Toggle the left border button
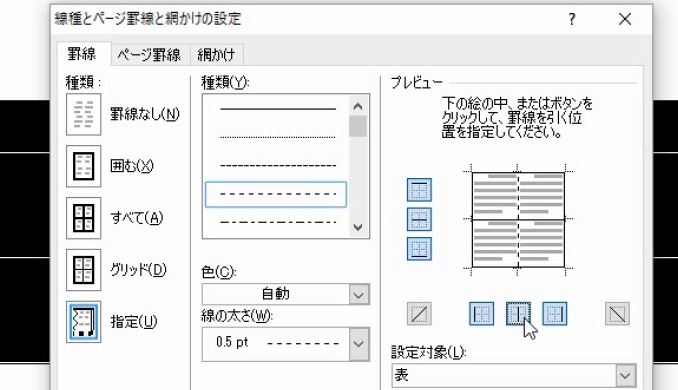This screenshot has width=678, height=390. pyautogui.click(x=481, y=313)
